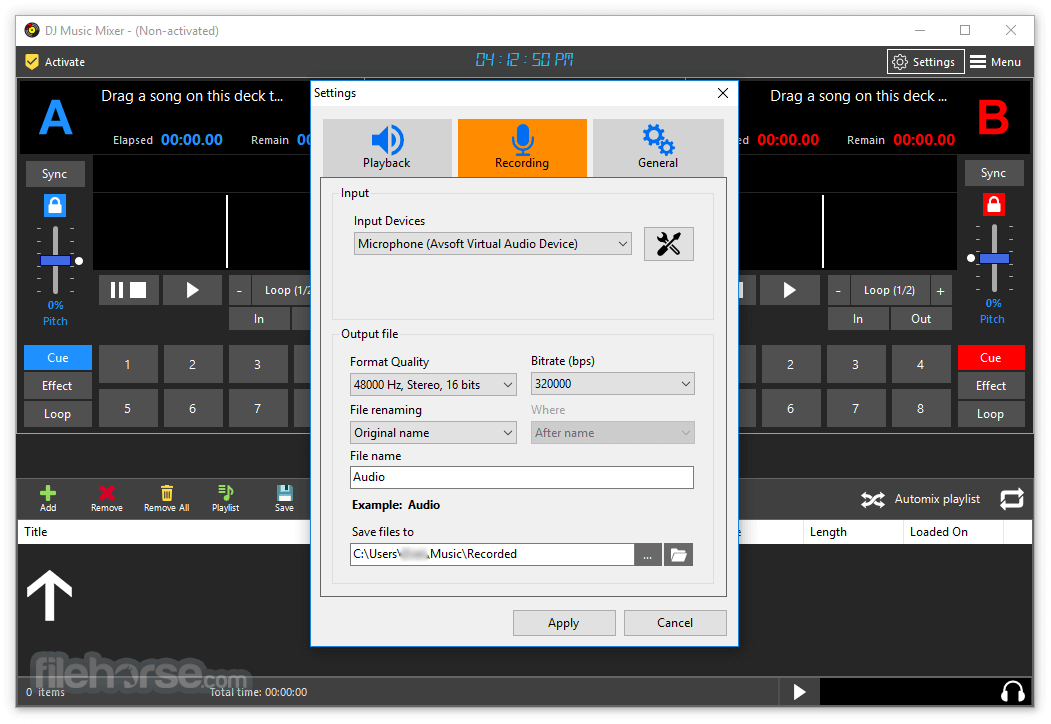
Task: Play preview in bottom status bar
Action: coord(799,691)
